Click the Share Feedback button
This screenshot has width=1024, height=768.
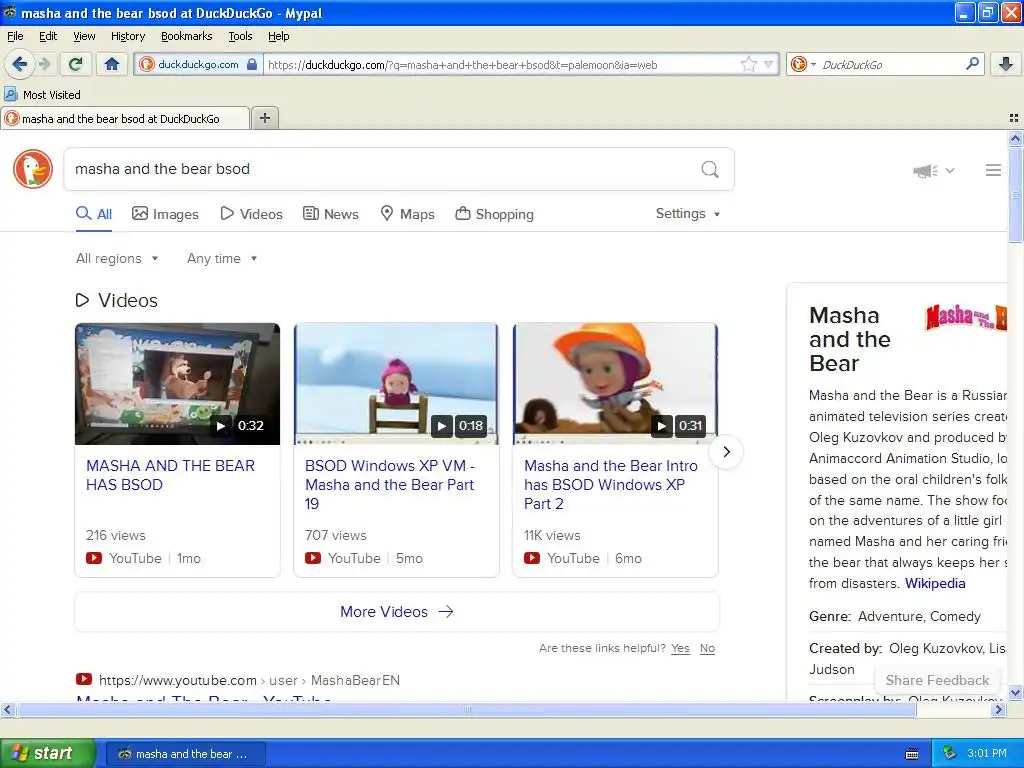pos(937,680)
